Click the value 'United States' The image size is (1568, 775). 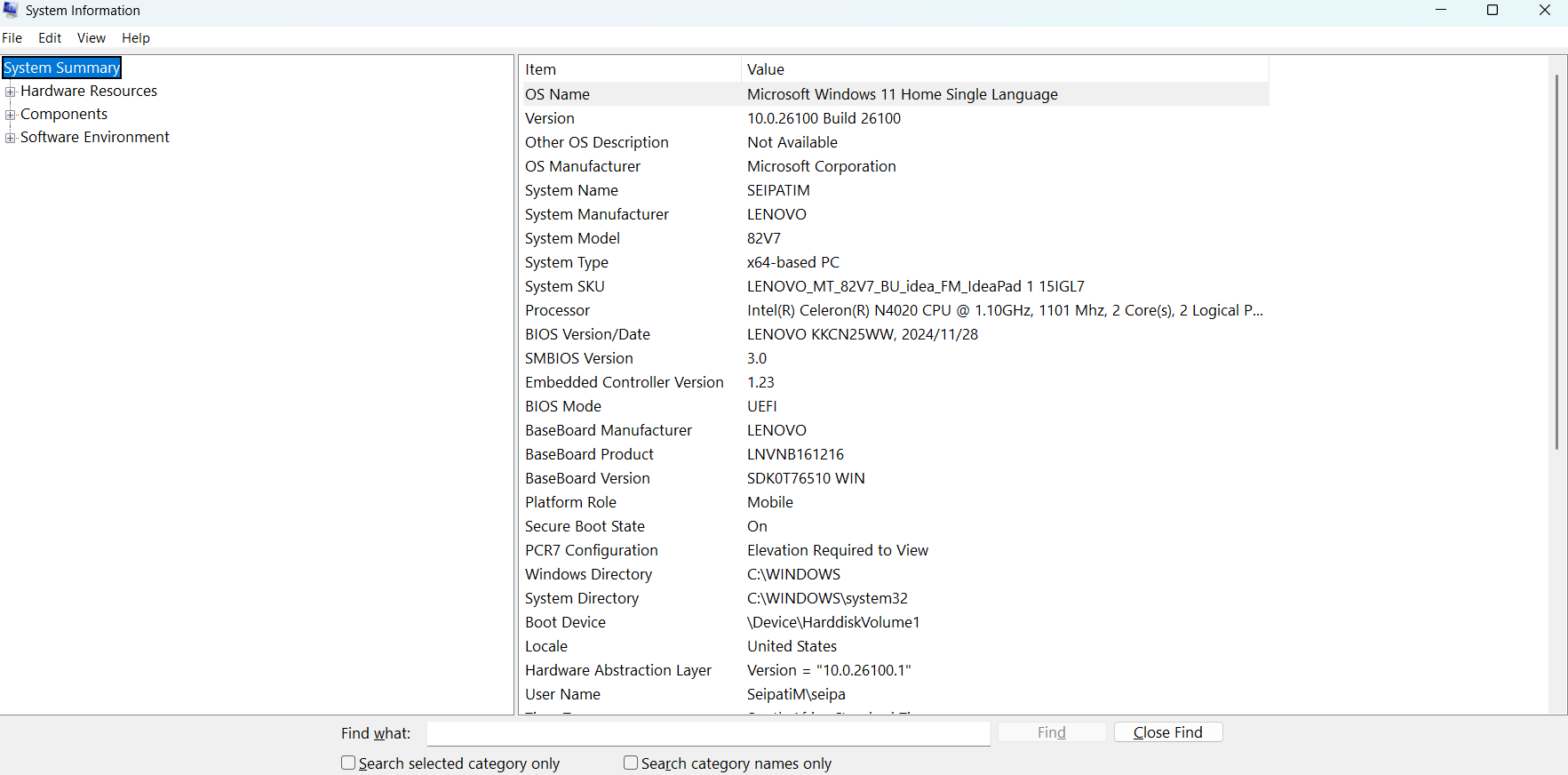pos(792,646)
